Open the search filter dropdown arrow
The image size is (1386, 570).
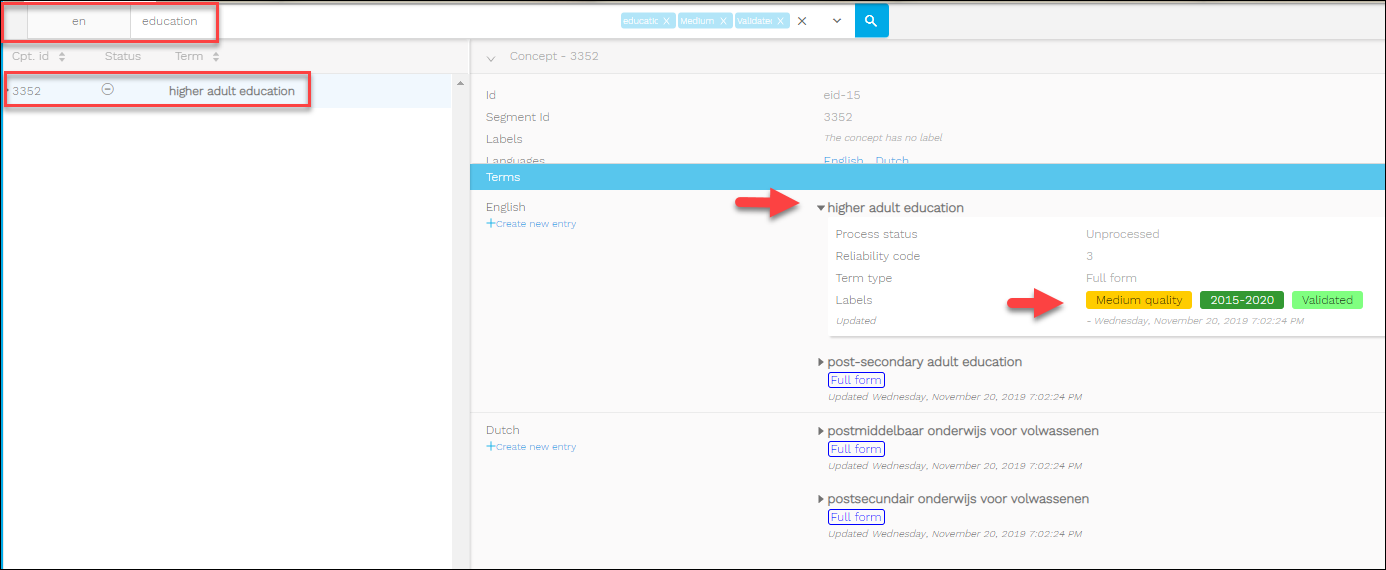coord(837,21)
